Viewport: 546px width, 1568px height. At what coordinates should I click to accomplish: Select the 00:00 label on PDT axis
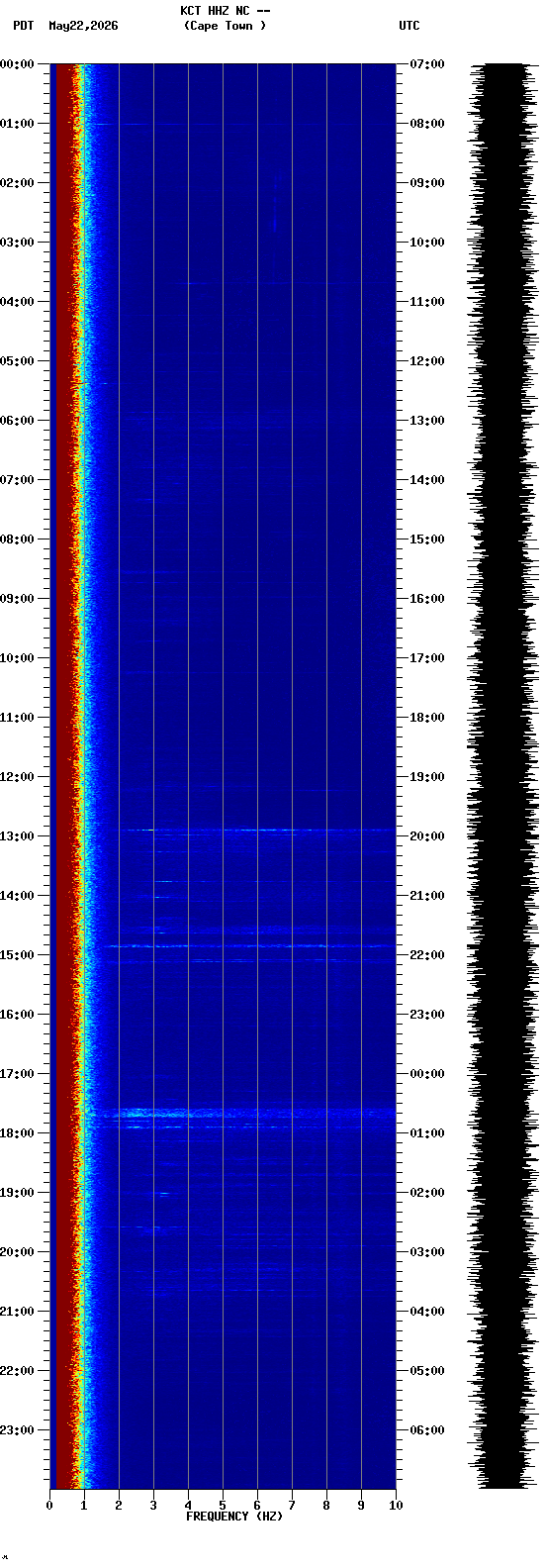[x=18, y=64]
